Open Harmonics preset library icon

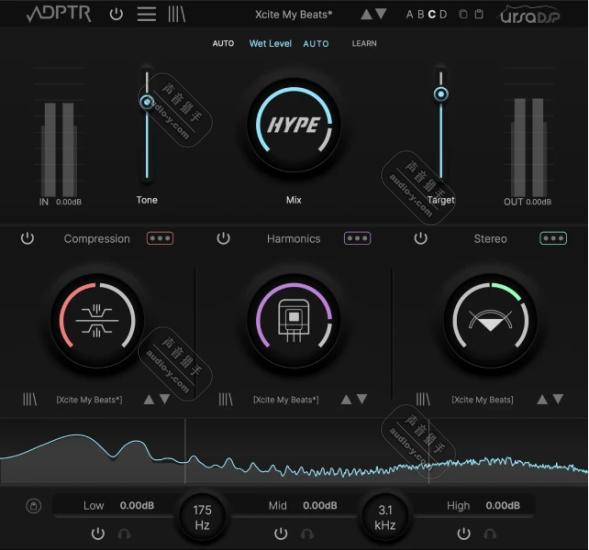(x=226, y=399)
